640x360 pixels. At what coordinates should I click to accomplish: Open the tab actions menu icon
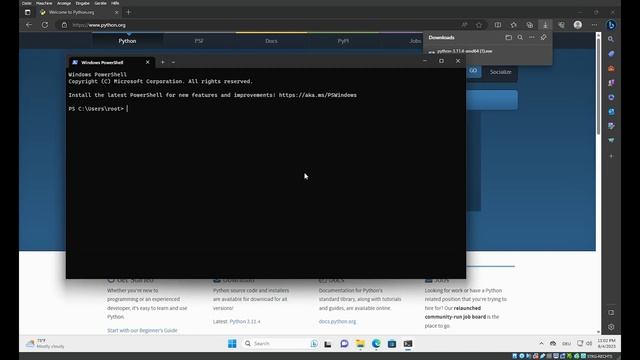tap(27, 12)
